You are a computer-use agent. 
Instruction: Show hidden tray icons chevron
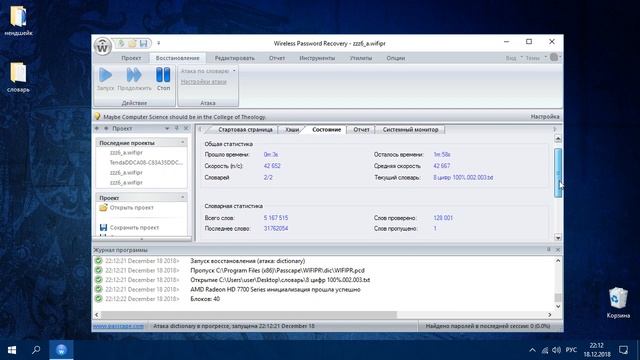pos(532,350)
